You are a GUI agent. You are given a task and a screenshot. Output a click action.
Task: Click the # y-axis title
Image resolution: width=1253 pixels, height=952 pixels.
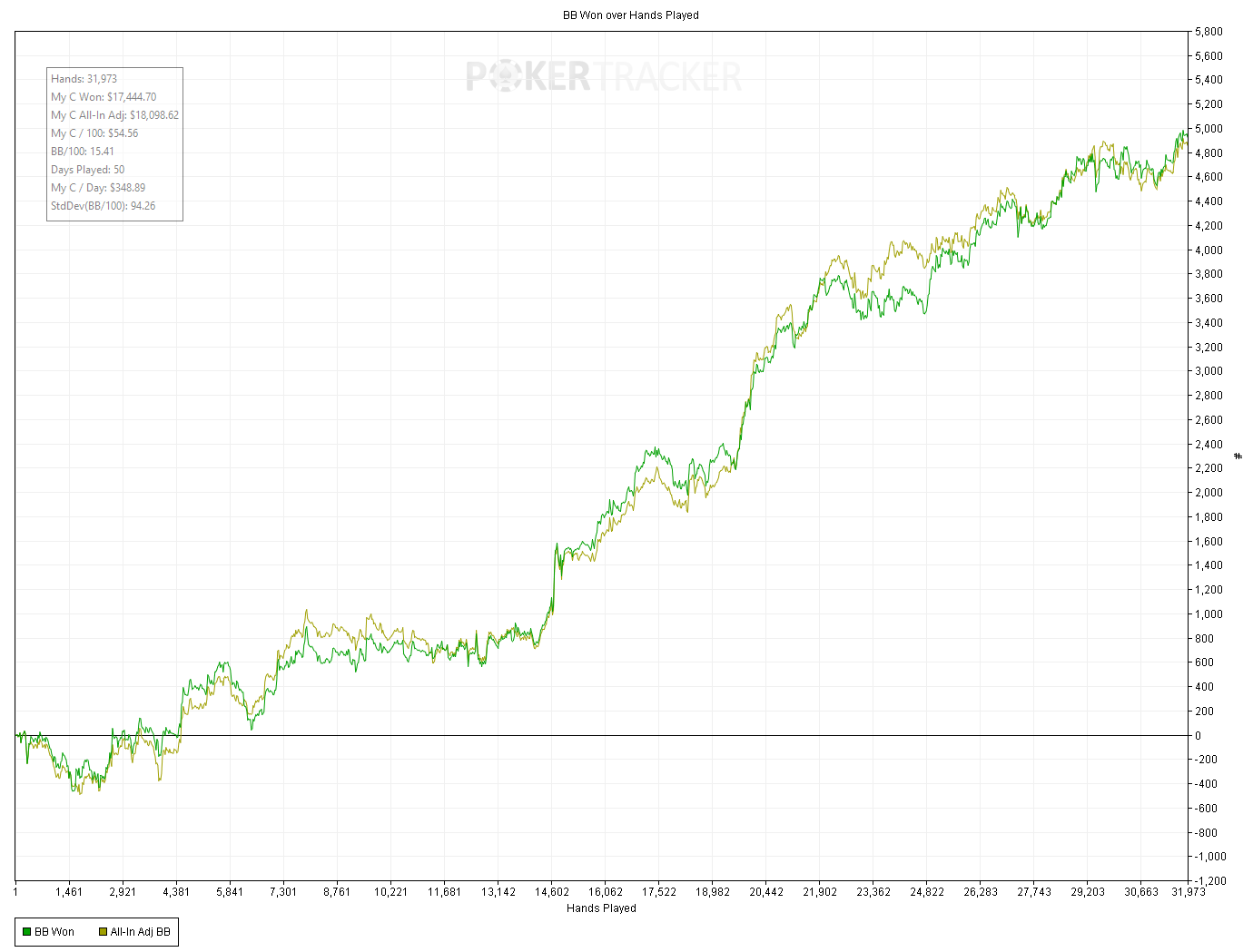click(x=1238, y=456)
